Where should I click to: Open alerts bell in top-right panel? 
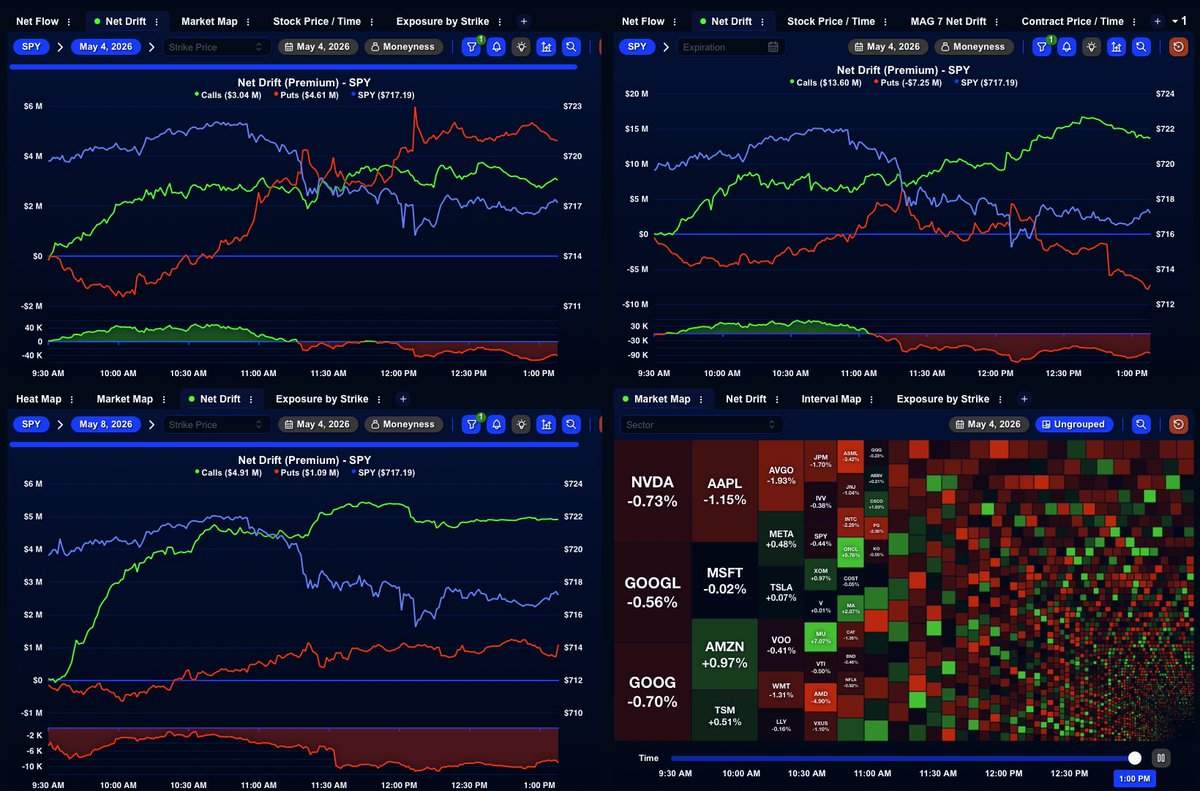(1066, 46)
